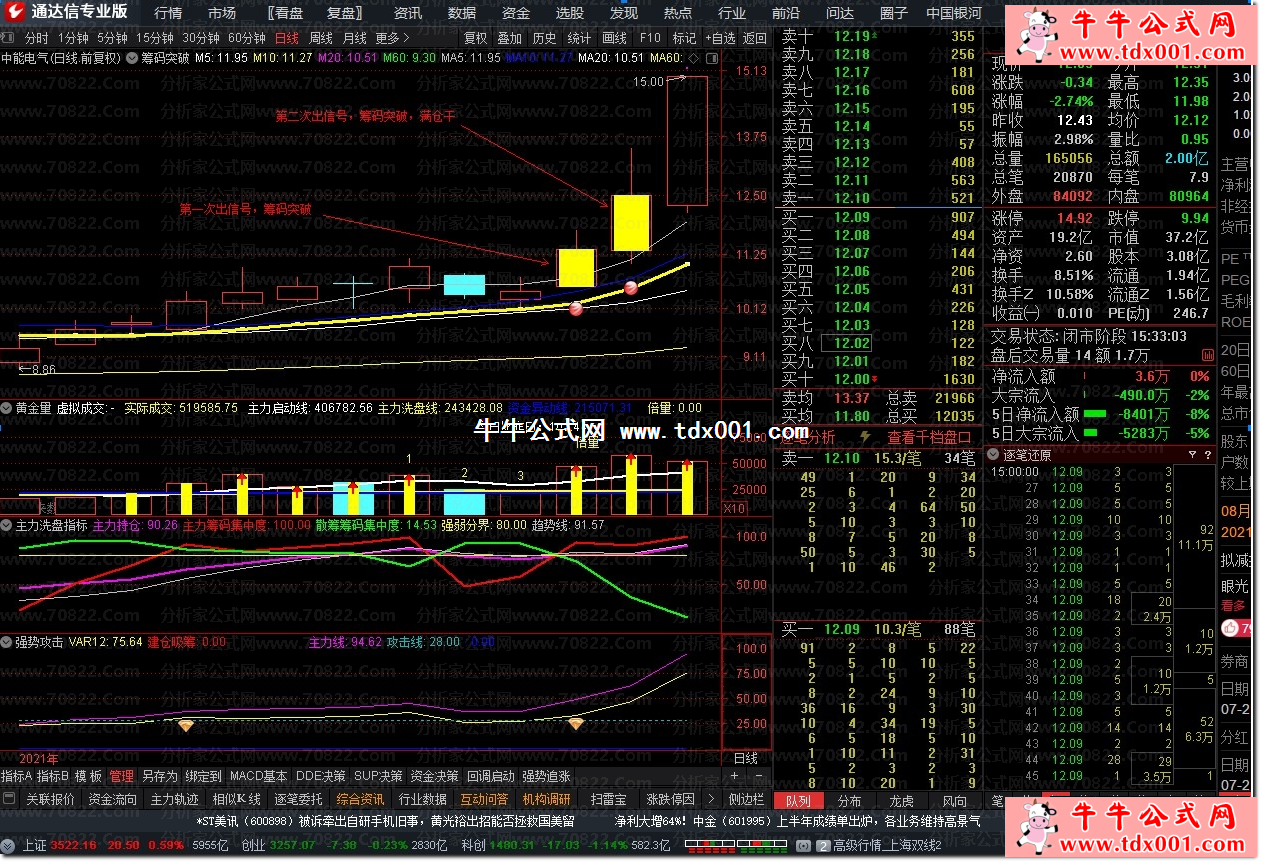
Task: Click 查看千档盘口 link
Action: coord(929,437)
